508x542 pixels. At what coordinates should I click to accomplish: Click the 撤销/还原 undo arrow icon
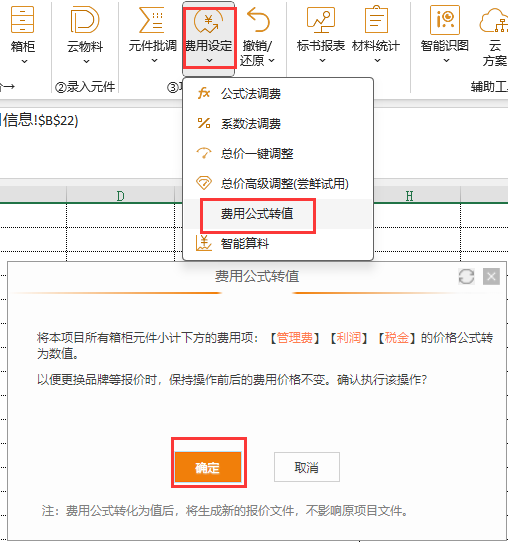coord(258,20)
